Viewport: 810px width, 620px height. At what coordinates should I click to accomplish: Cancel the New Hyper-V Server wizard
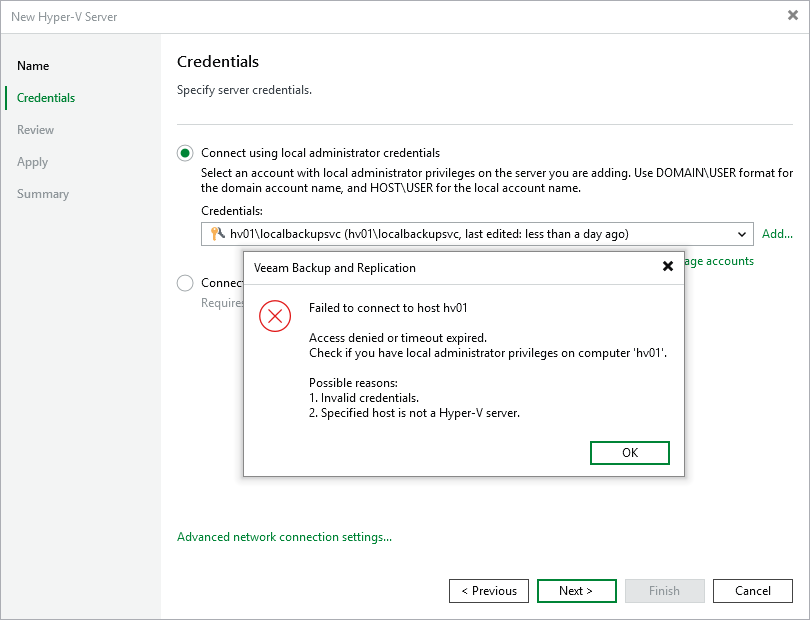[x=752, y=590]
